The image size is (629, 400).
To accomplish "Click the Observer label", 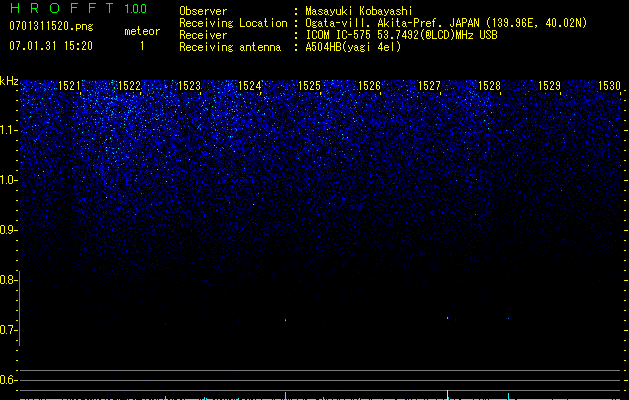I will [x=203, y=11].
